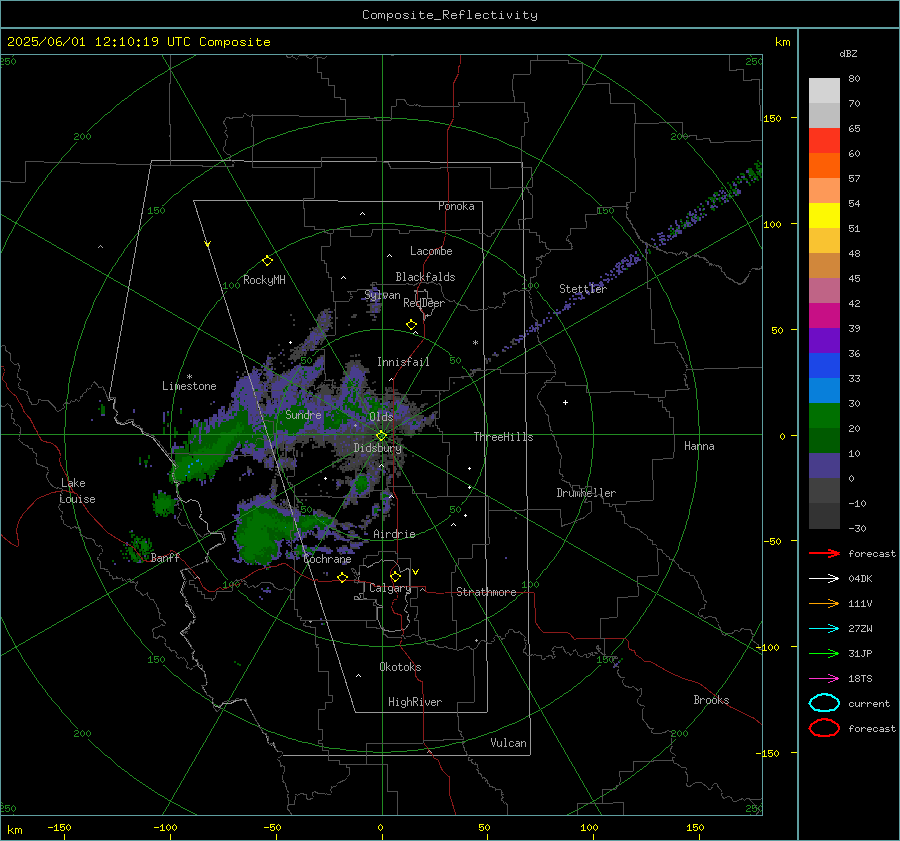
Task: Select the yellow 51 dBZ color swatch
Action: [x=824, y=215]
